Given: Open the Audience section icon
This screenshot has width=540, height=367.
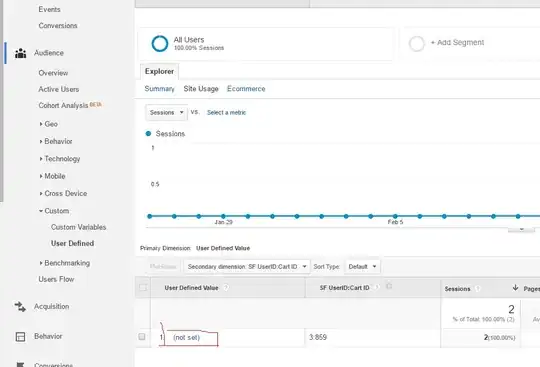Looking at the screenshot, I should pos(21,53).
